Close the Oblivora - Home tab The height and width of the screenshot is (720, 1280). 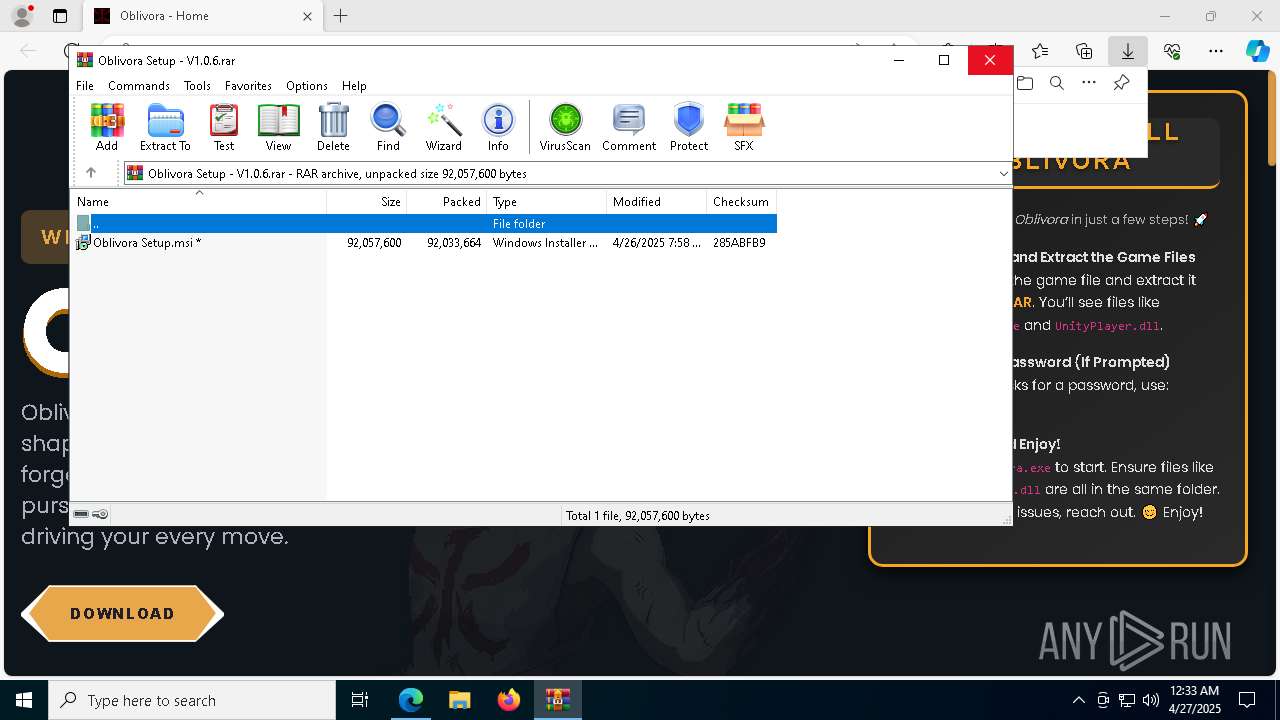pos(307,16)
